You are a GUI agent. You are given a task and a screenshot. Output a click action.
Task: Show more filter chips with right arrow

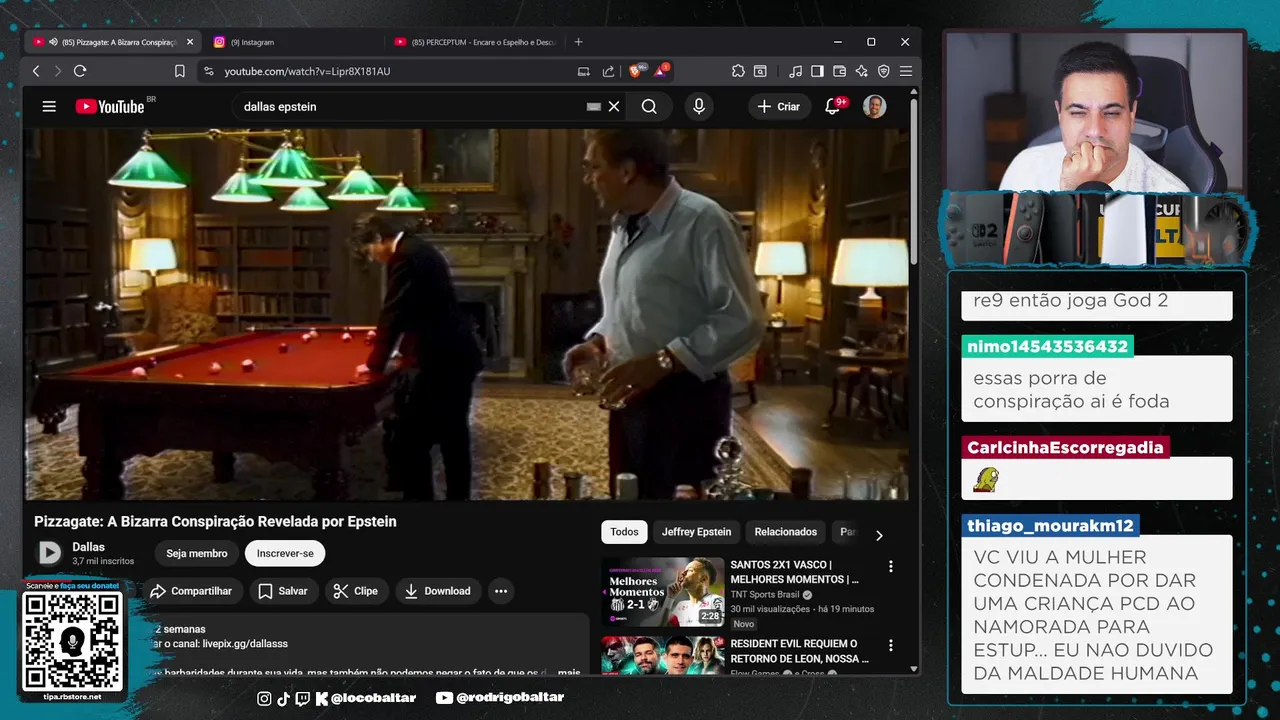879,535
